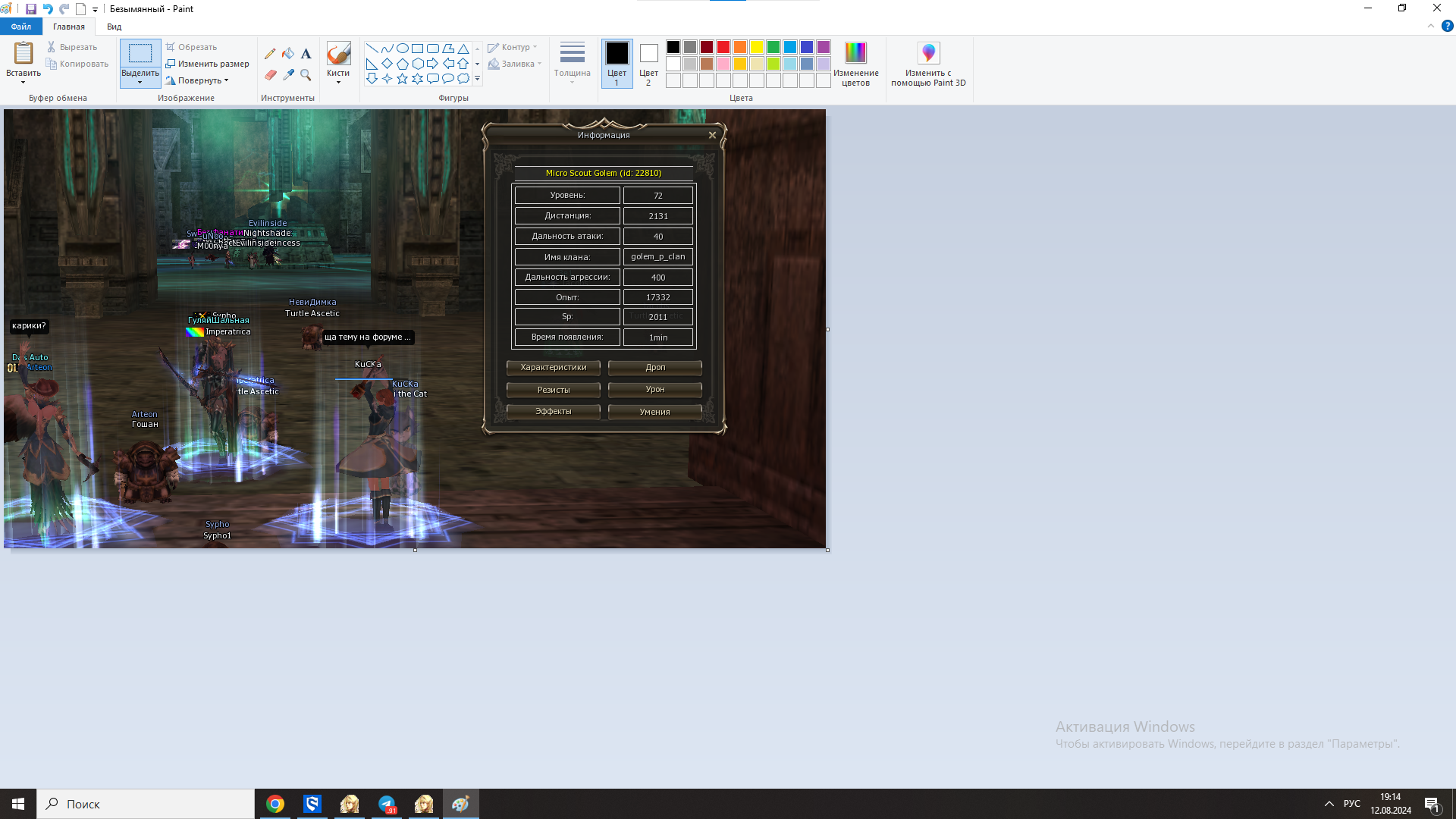Select the Pencil tool
The height and width of the screenshot is (819, 1456).
pyautogui.click(x=270, y=54)
